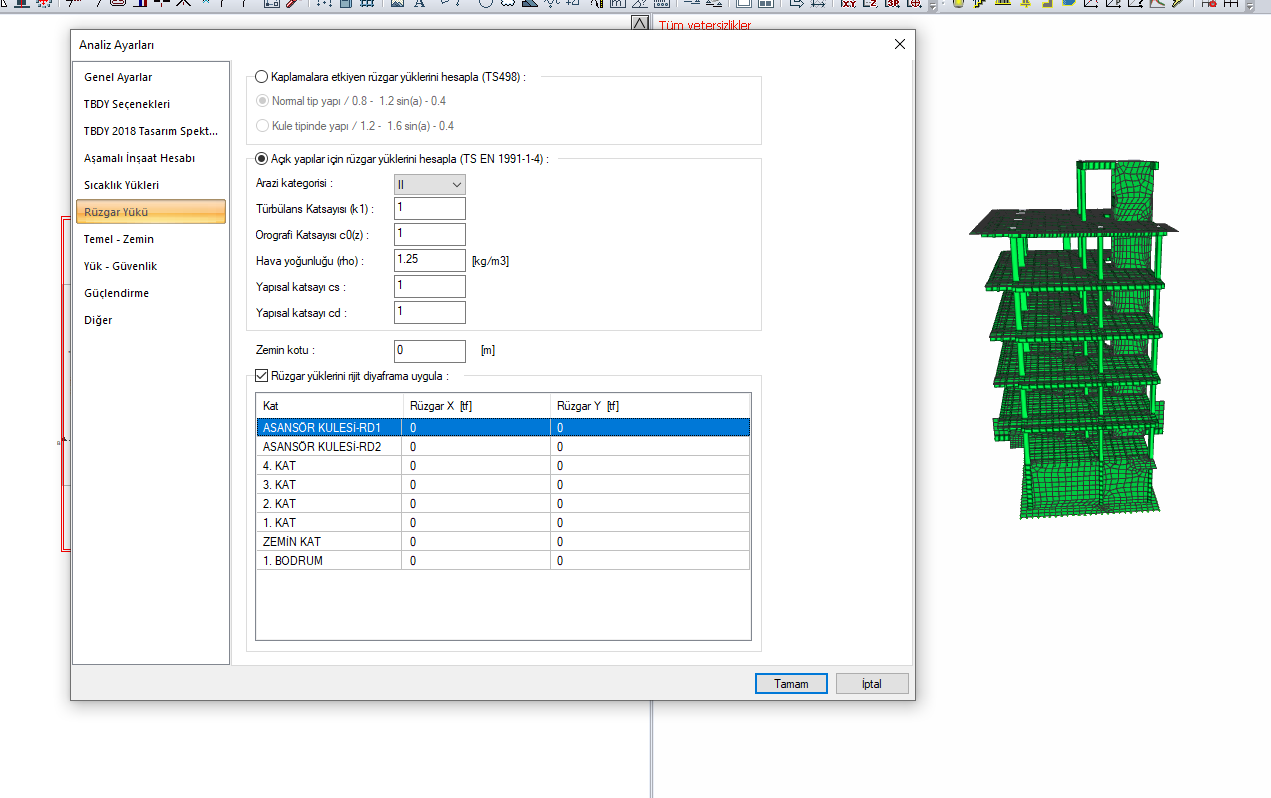
Task: Click Rüzgar X cell of ASANSÖR KULESİ-RD1
Action: click(477, 427)
